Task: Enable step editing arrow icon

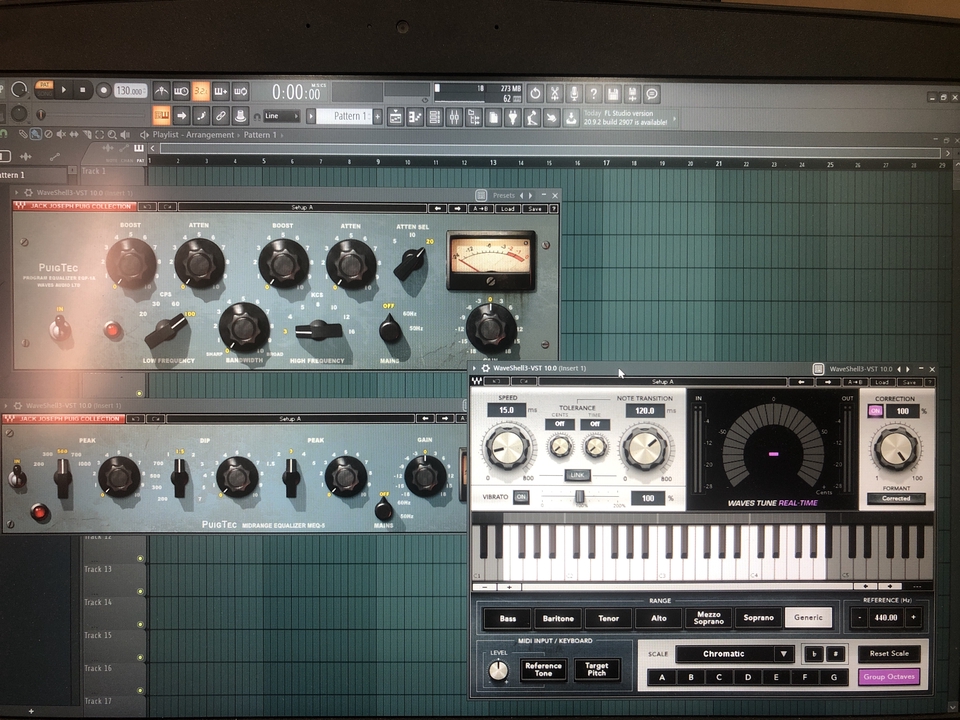Action: (181, 115)
